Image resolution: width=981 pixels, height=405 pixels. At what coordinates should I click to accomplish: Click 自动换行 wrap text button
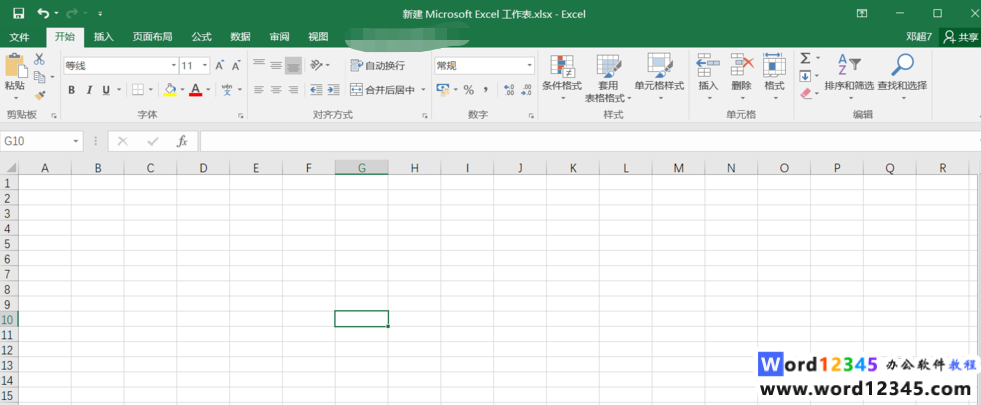coord(378,65)
